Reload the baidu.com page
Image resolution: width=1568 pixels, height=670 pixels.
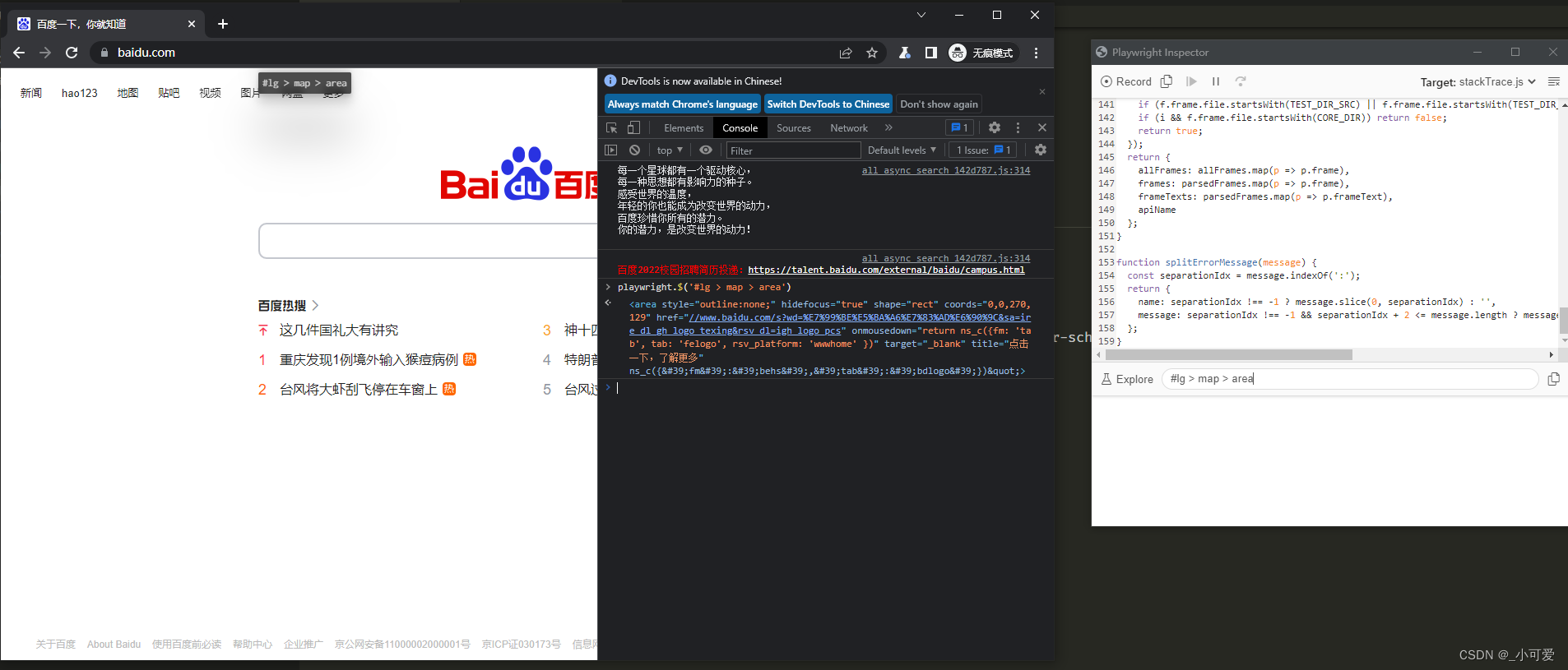(72, 53)
